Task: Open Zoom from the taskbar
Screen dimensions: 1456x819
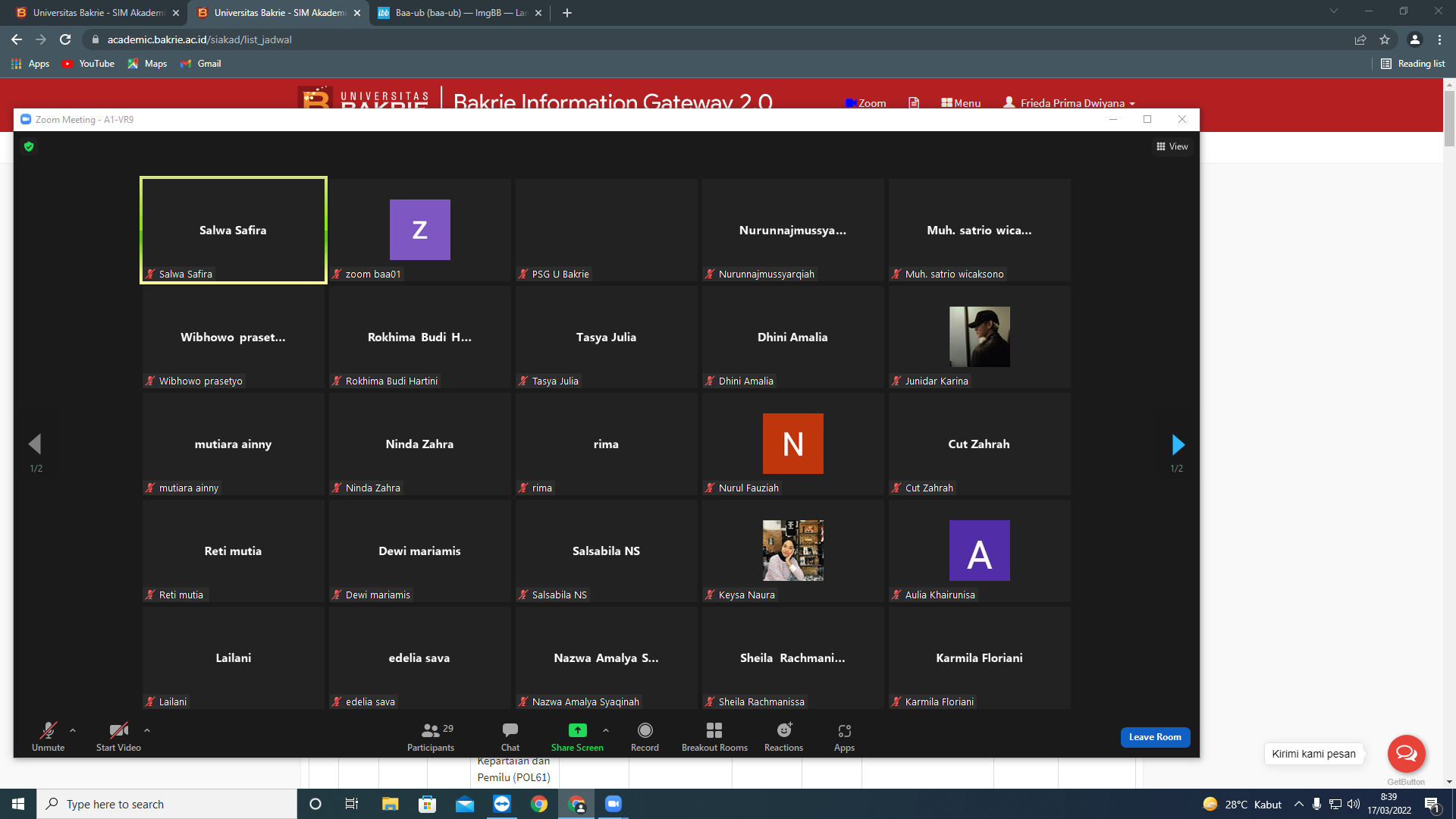Action: tap(613, 804)
